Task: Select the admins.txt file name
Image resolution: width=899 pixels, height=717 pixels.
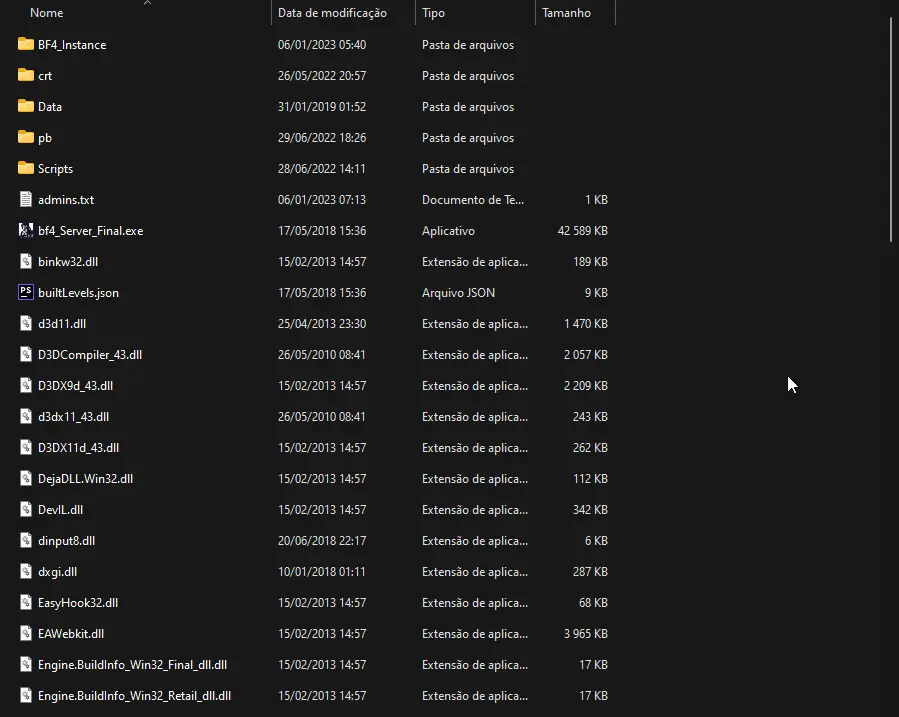Action: click(66, 199)
